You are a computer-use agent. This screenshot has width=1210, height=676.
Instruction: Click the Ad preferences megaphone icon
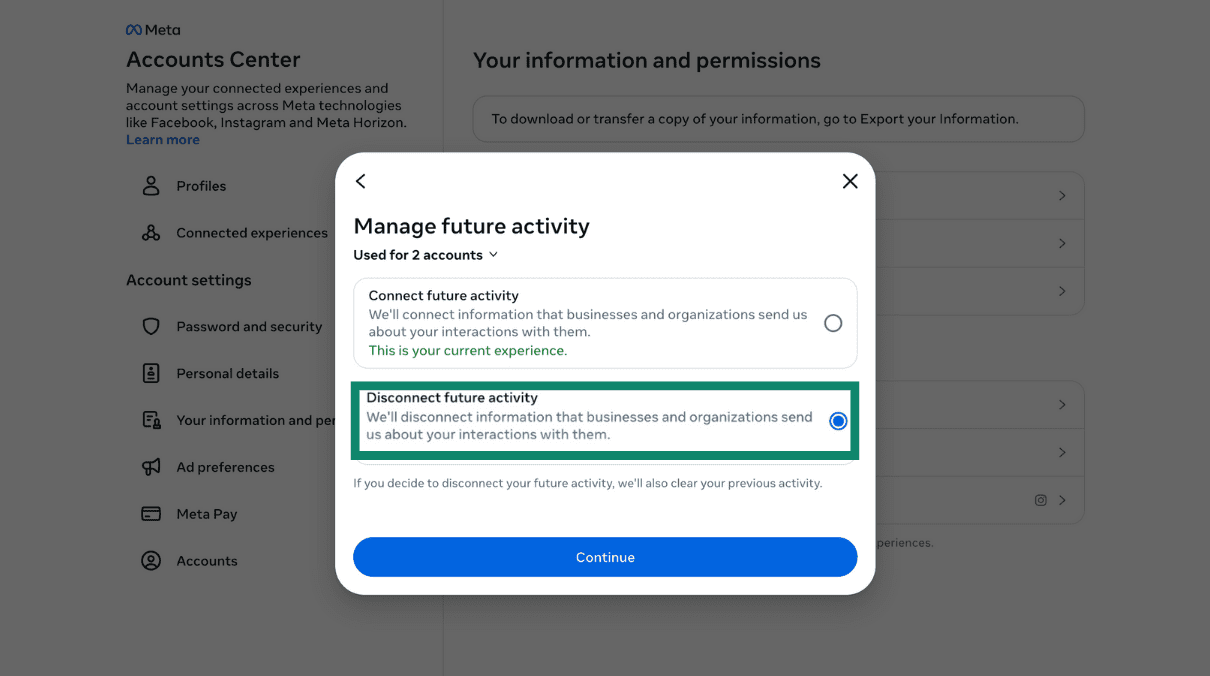(x=150, y=467)
